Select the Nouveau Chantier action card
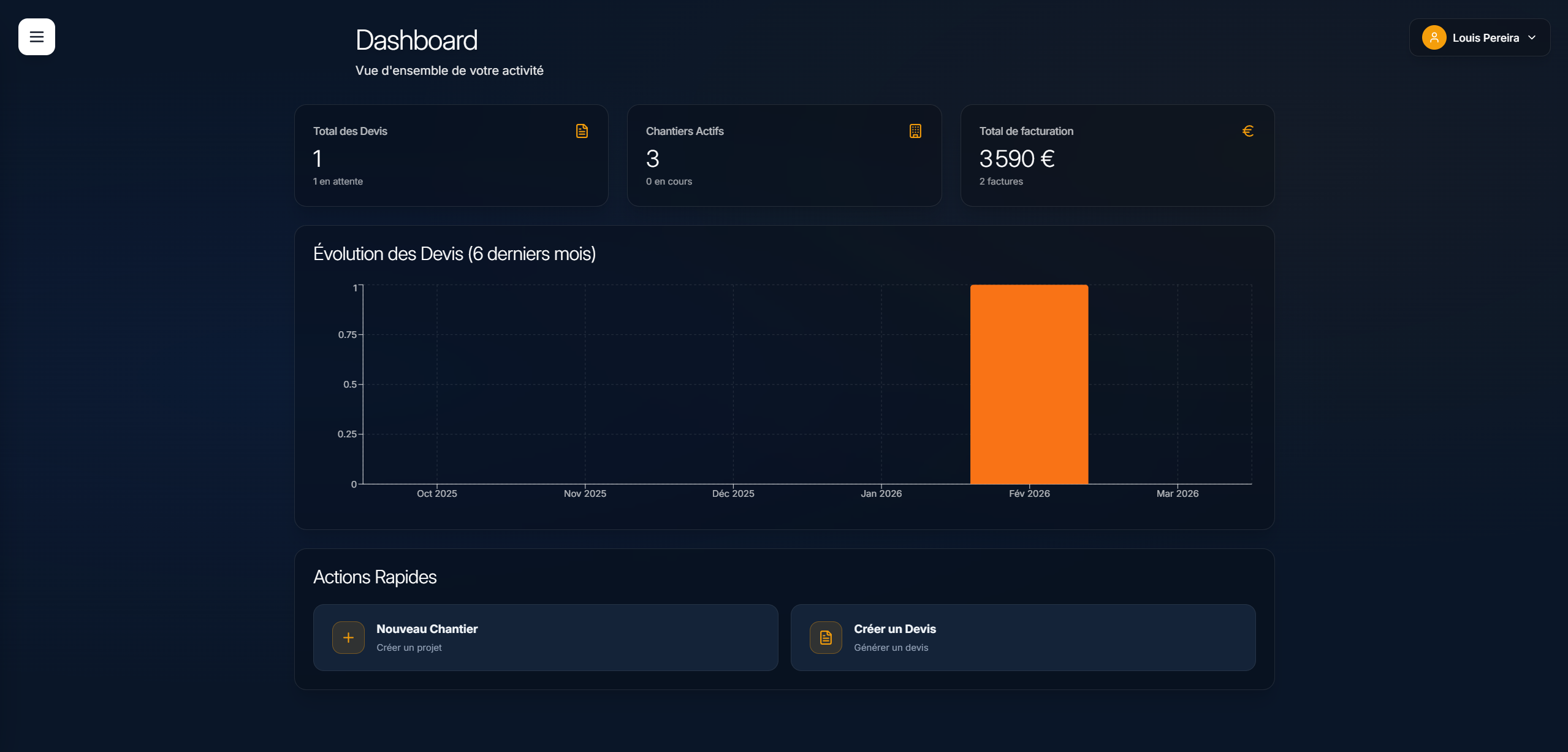This screenshot has width=1568, height=752. point(545,638)
